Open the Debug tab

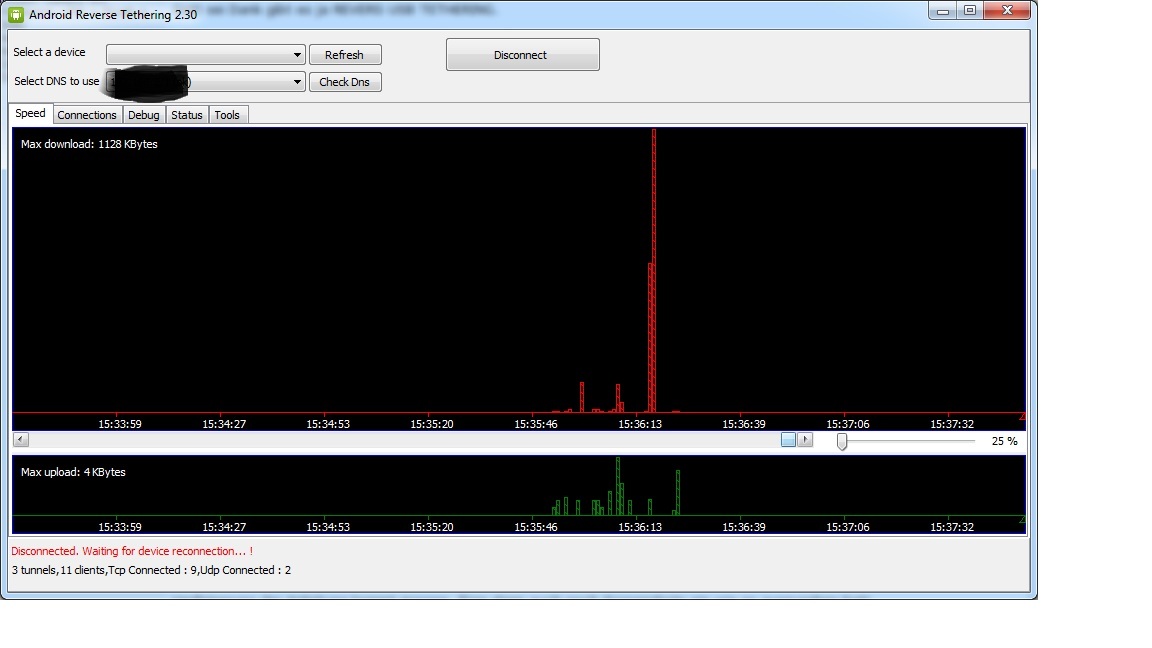pyautogui.click(x=143, y=115)
